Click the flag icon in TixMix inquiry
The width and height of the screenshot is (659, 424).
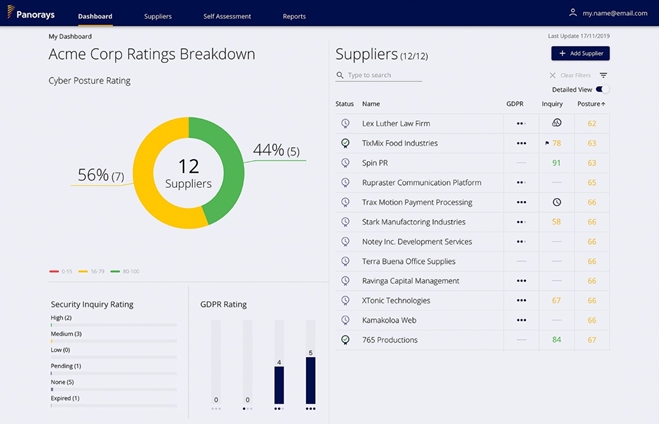546,143
